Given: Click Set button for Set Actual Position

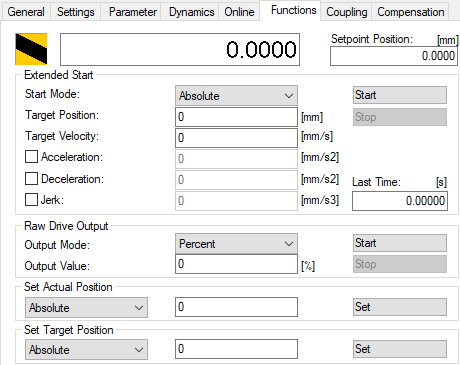Looking at the screenshot, I should point(400,307).
